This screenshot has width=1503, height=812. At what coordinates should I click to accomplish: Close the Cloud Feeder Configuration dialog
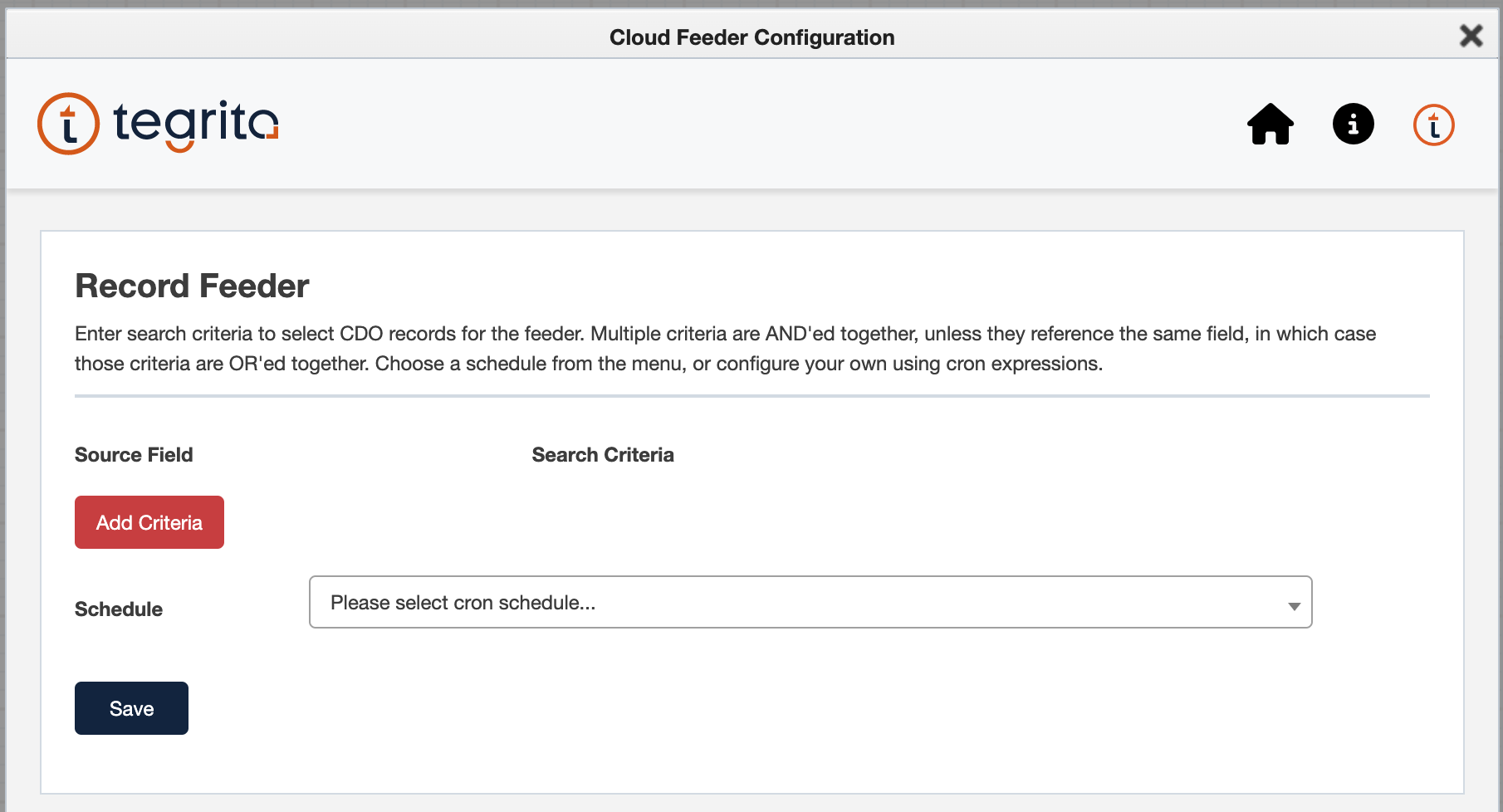point(1471,36)
